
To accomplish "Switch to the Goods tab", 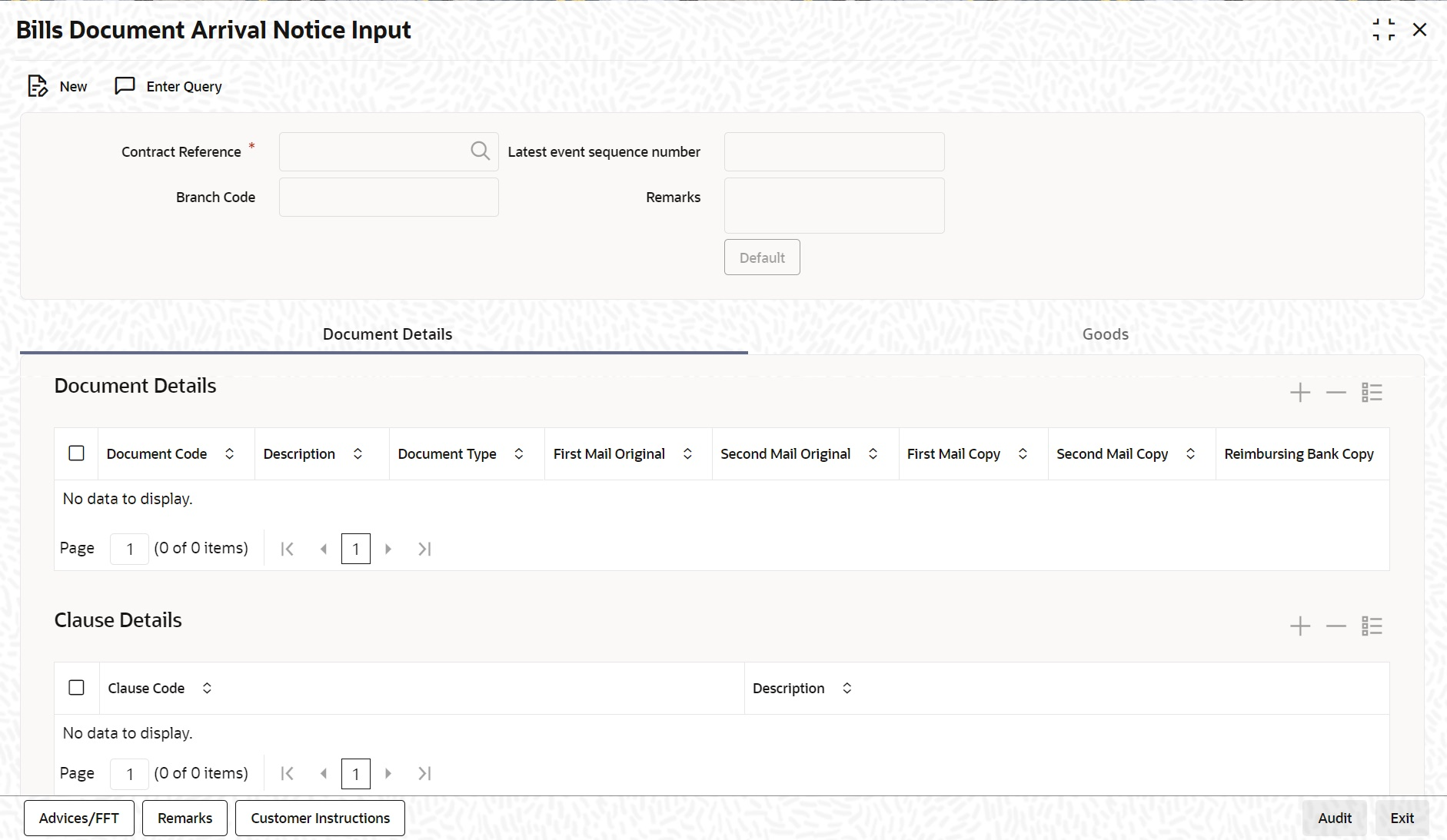I will pos(1106,334).
